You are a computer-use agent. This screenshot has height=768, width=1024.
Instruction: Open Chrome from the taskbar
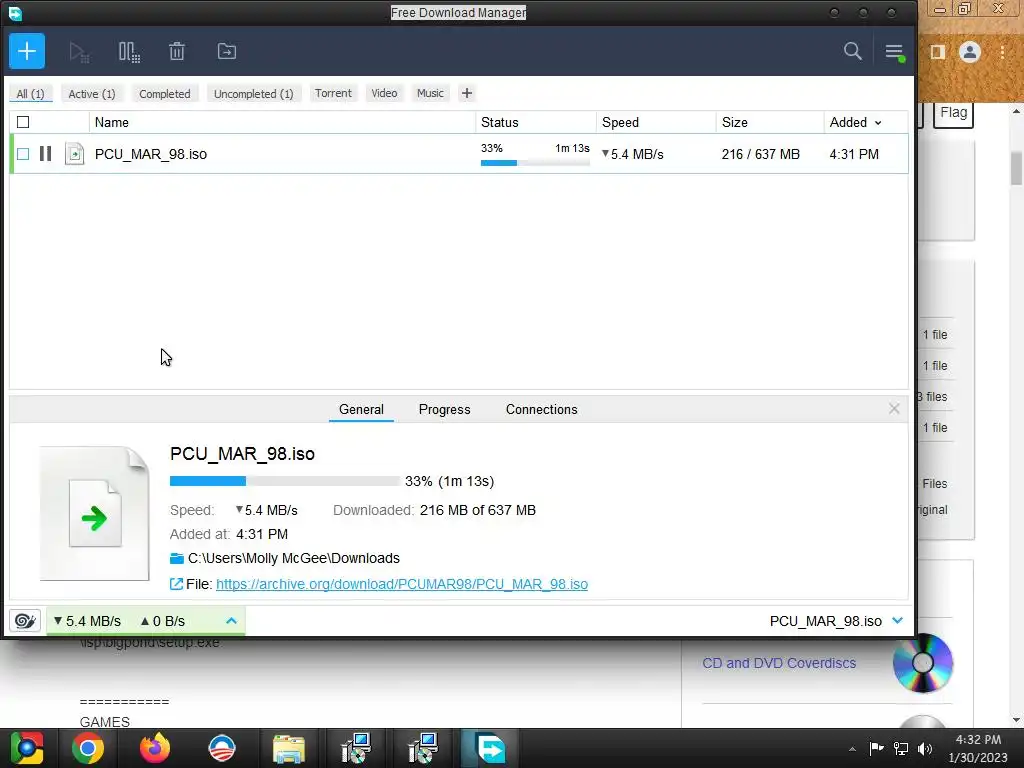tap(88, 748)
